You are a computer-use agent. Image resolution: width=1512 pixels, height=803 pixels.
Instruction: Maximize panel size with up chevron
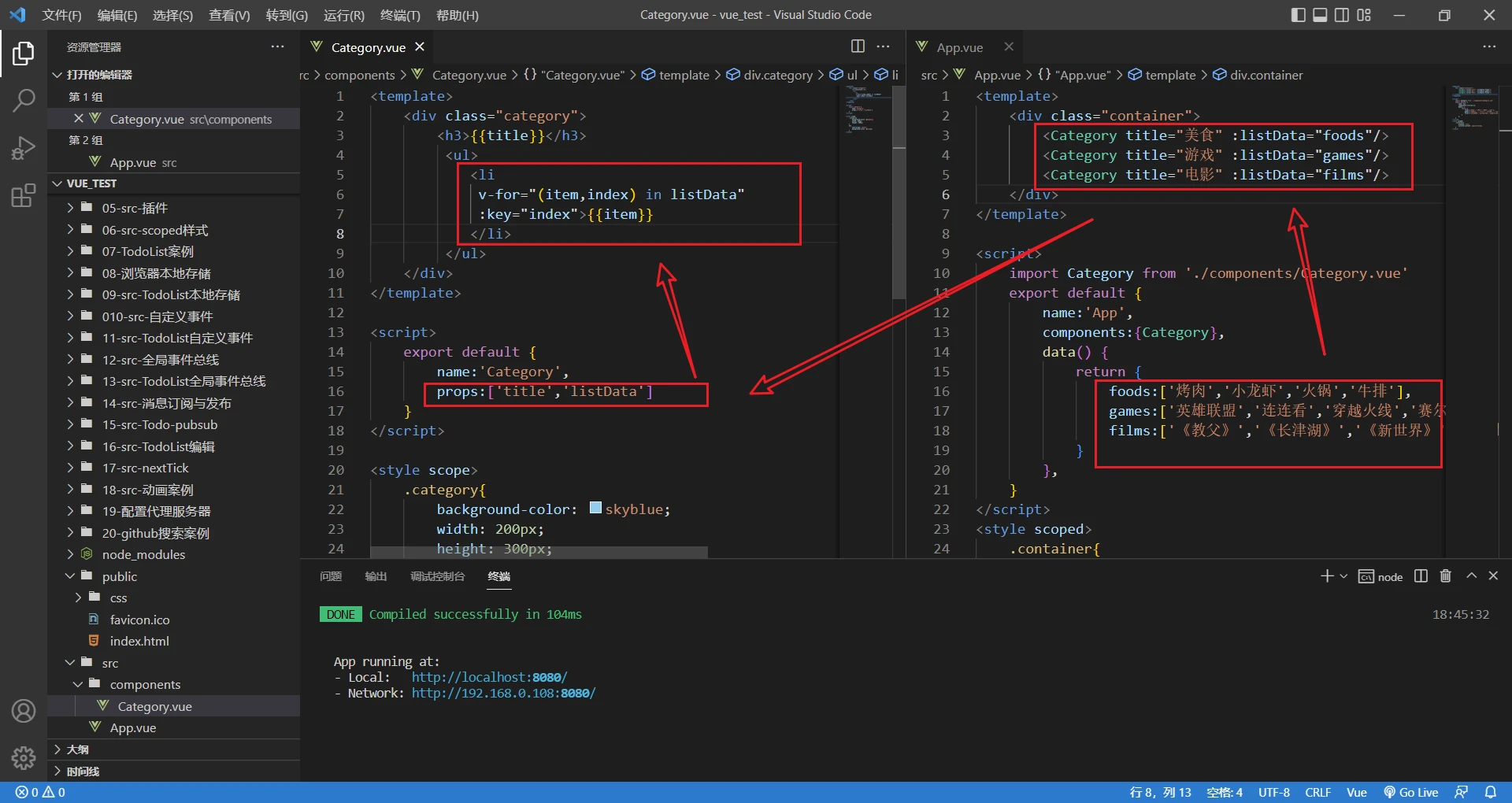pyautogui.click(x=1471, y=576)
